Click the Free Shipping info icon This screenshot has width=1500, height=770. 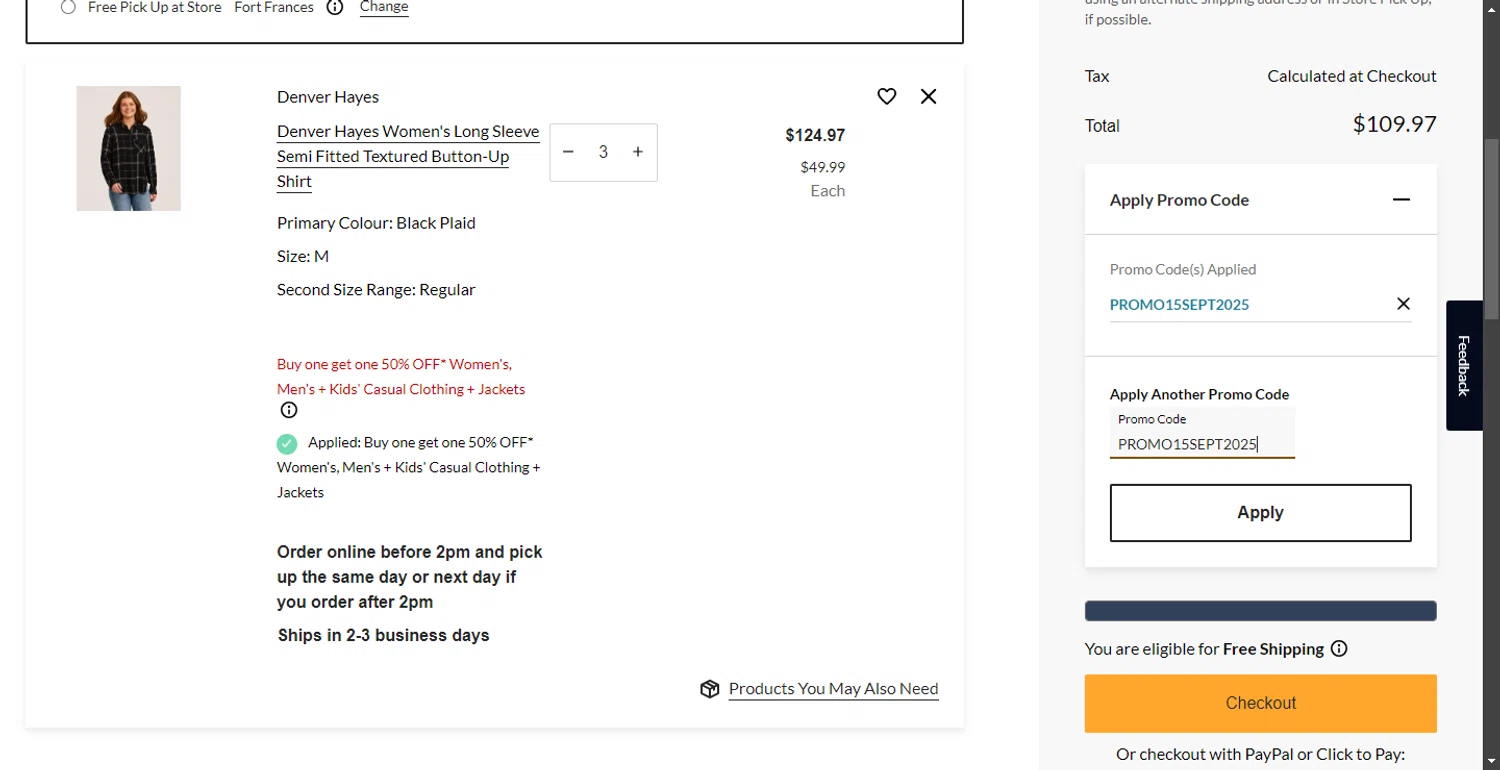(x=1339, y=649)
